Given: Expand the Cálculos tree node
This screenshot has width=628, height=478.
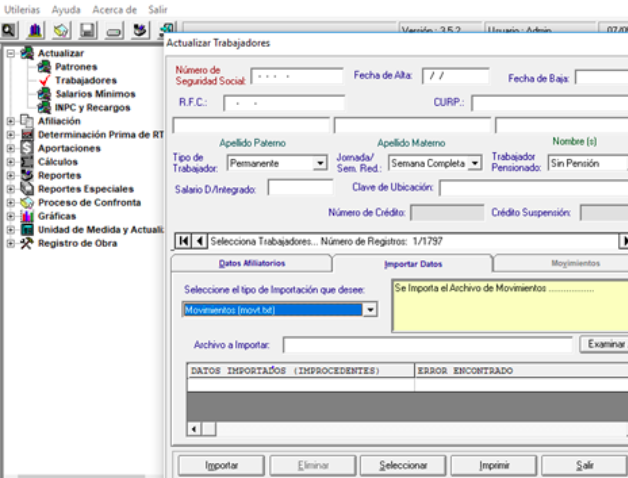Looking at the screenshot, I should tap(11, 162).
